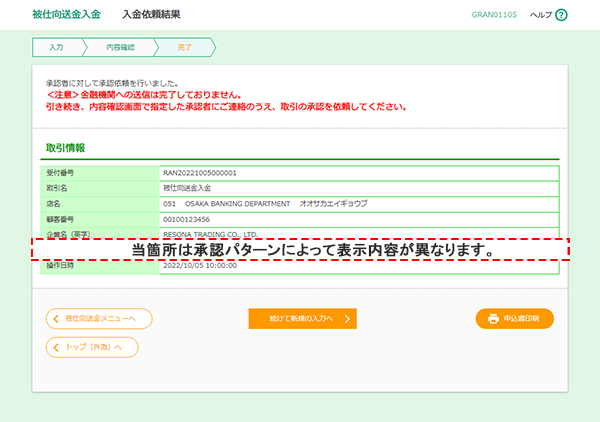Open the ヘルプ link text
This screenshot has width=600, height=422.
539,15
